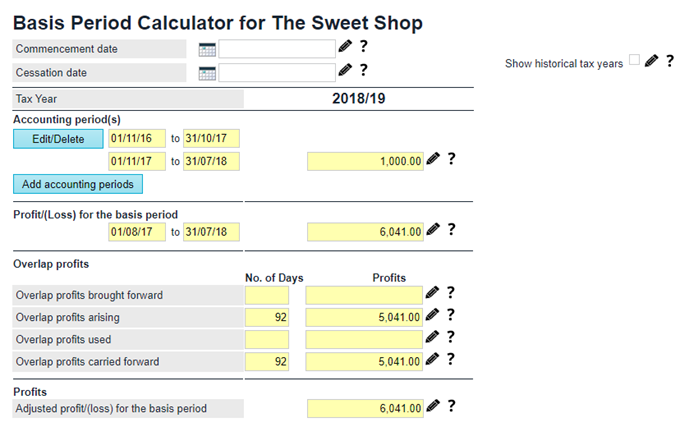Select Overlap profits brought forward days field
The height and width of the screenshot is (427, 680).
point(266,295)
